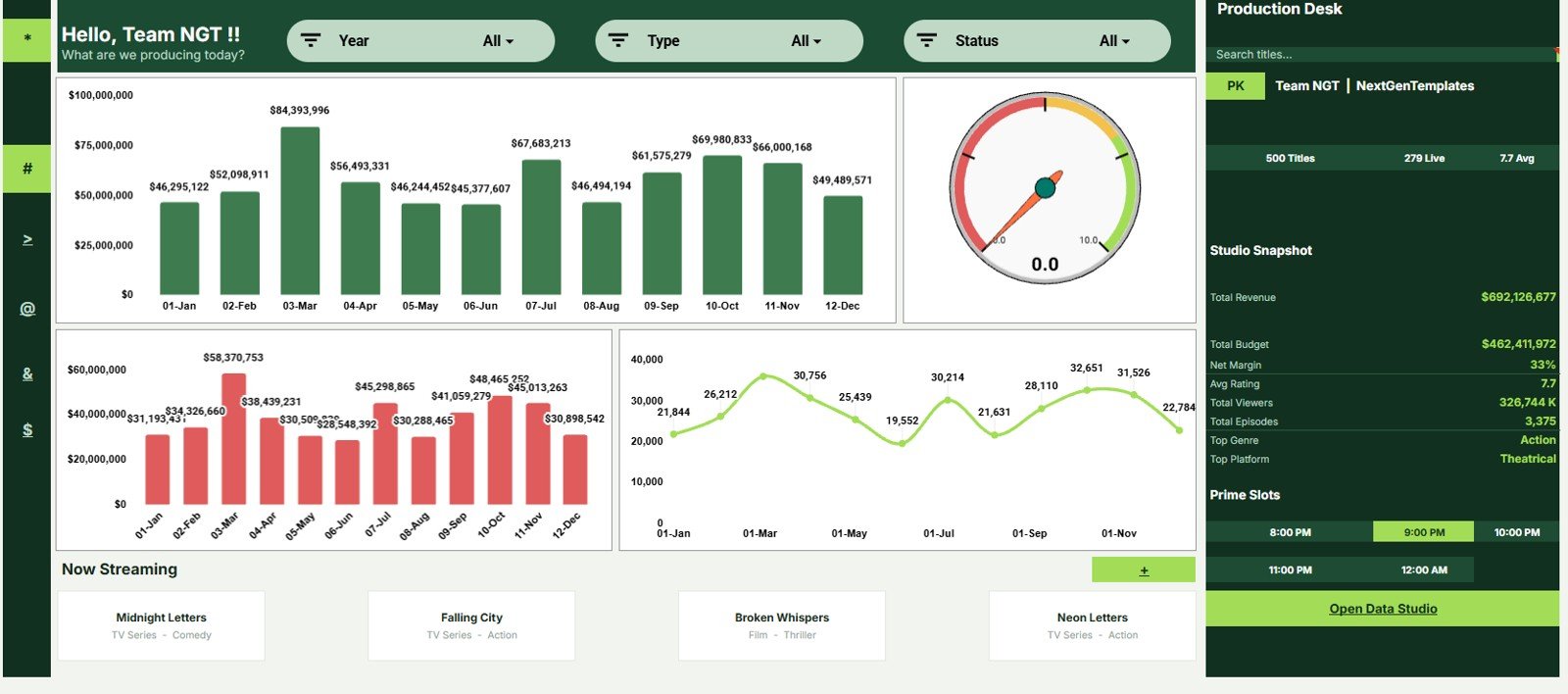Expand the Year All dropdown
This screenshot has height=694, width=1568.
pyautogui.click(x=498, y=41)
